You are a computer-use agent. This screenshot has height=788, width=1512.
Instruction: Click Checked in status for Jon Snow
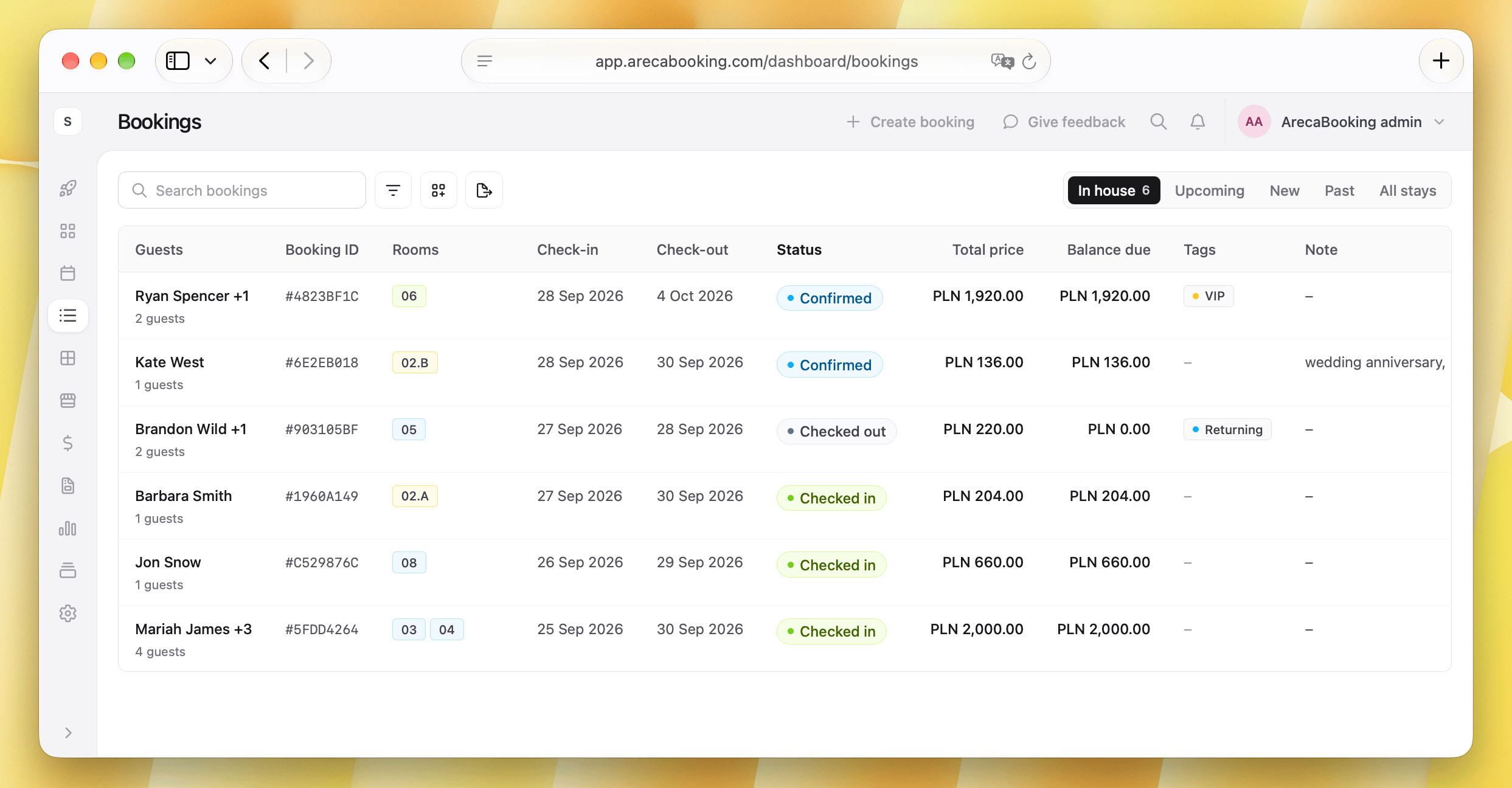(x=831, y=565)
